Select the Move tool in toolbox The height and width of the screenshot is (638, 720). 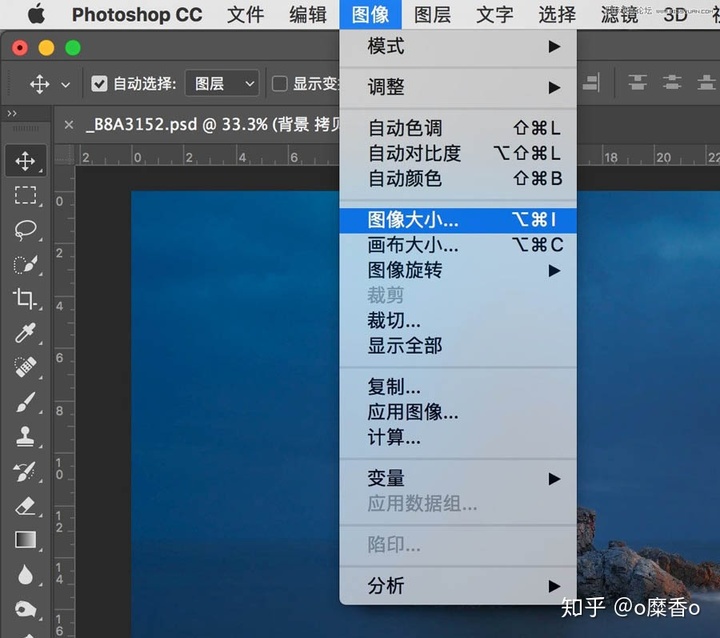[x=25, y=161]
